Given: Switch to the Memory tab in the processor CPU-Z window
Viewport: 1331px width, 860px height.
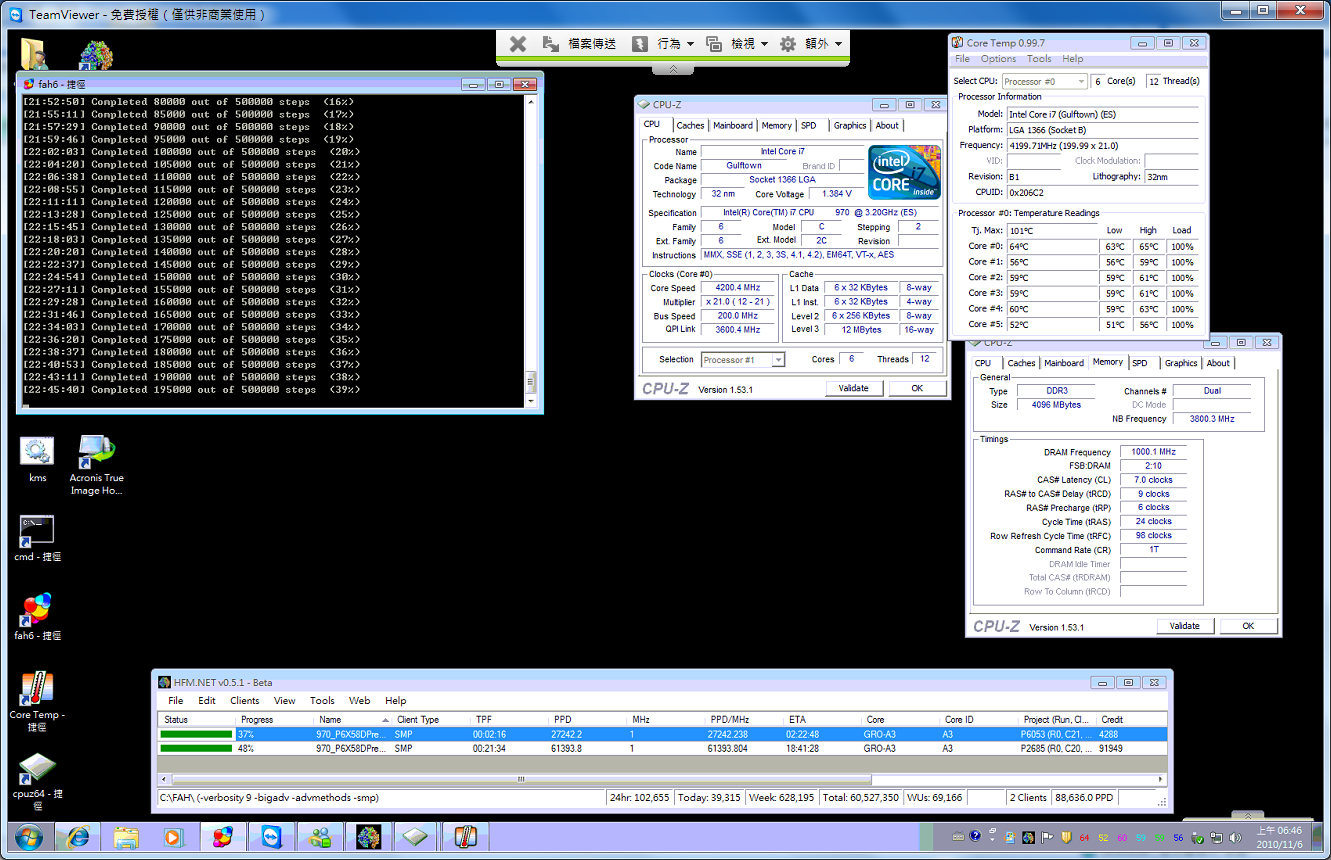Looking at the screenshot, I should 776,125.
